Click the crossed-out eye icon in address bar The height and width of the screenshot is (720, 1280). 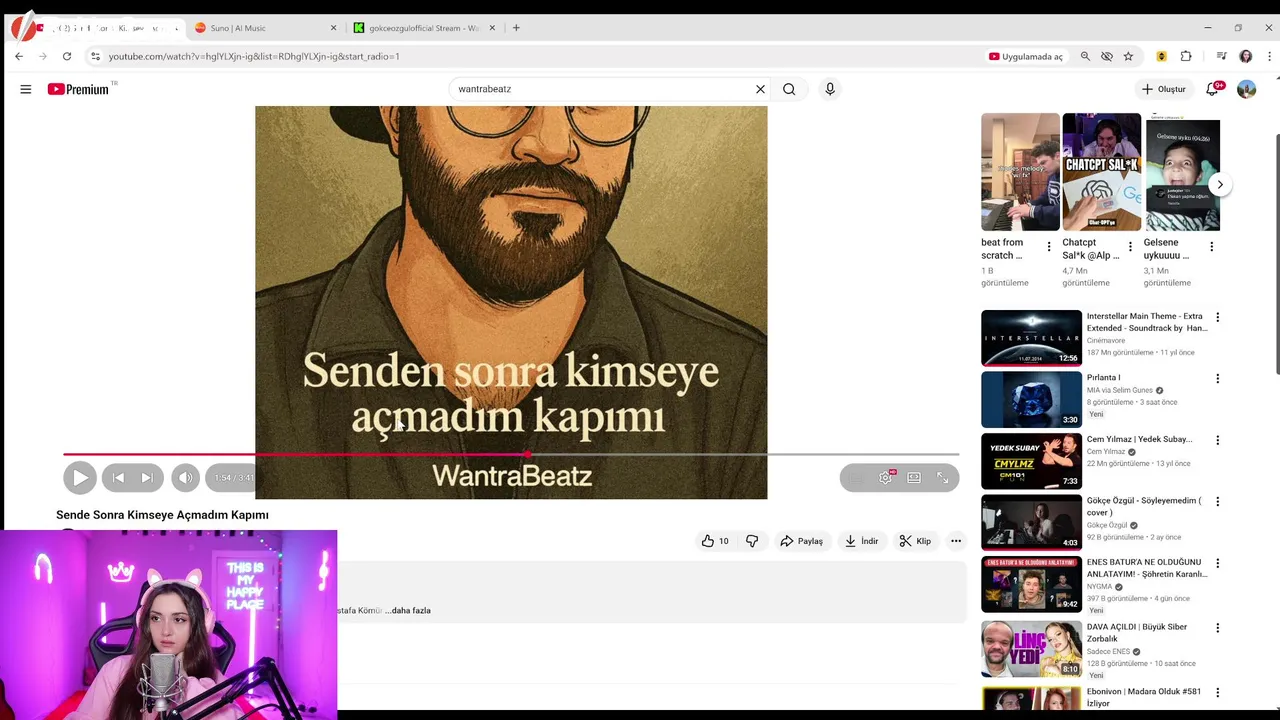point(1107,56)
